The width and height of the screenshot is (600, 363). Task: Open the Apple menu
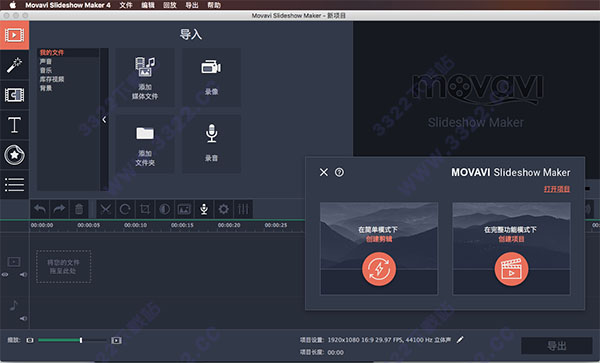click(13, 5)
